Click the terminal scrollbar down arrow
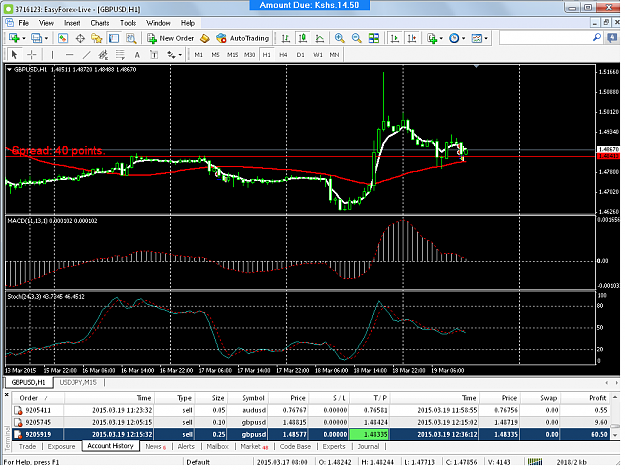The image size is (625, 470). [615, 436]
